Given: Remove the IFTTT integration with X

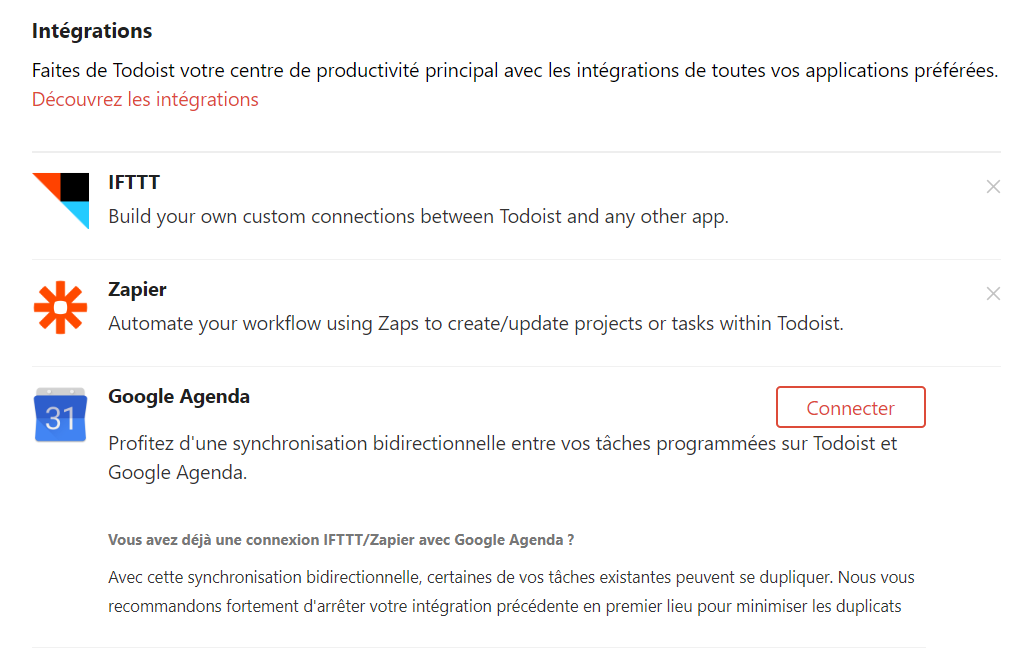Looking at the screenshot, I should (993, 187).
